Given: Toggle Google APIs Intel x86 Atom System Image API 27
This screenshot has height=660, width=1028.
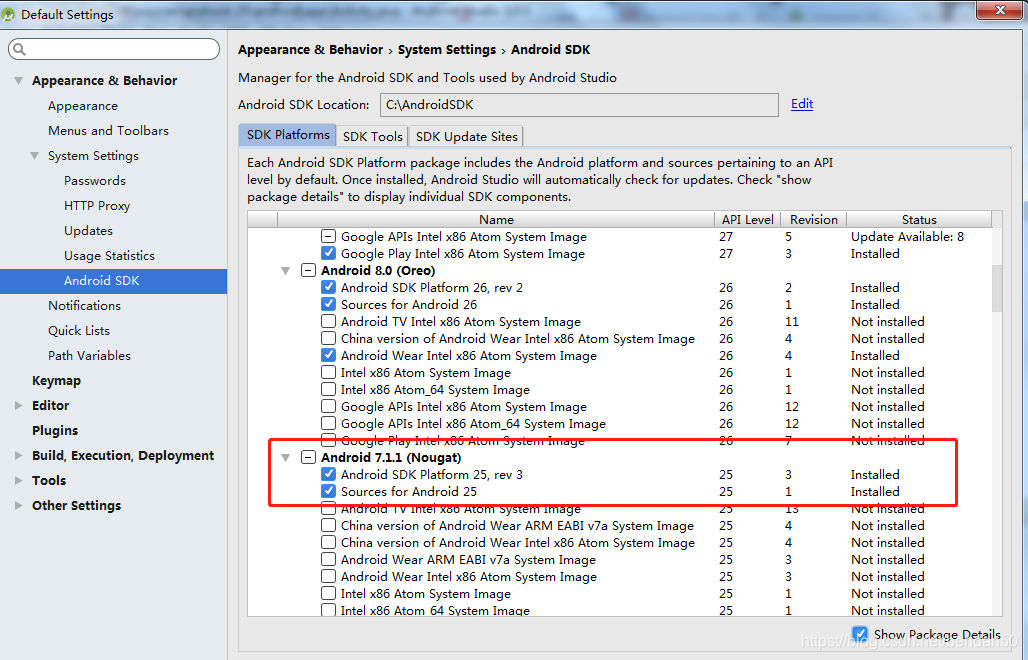Looking at the screenshot, I should point(328,237).
